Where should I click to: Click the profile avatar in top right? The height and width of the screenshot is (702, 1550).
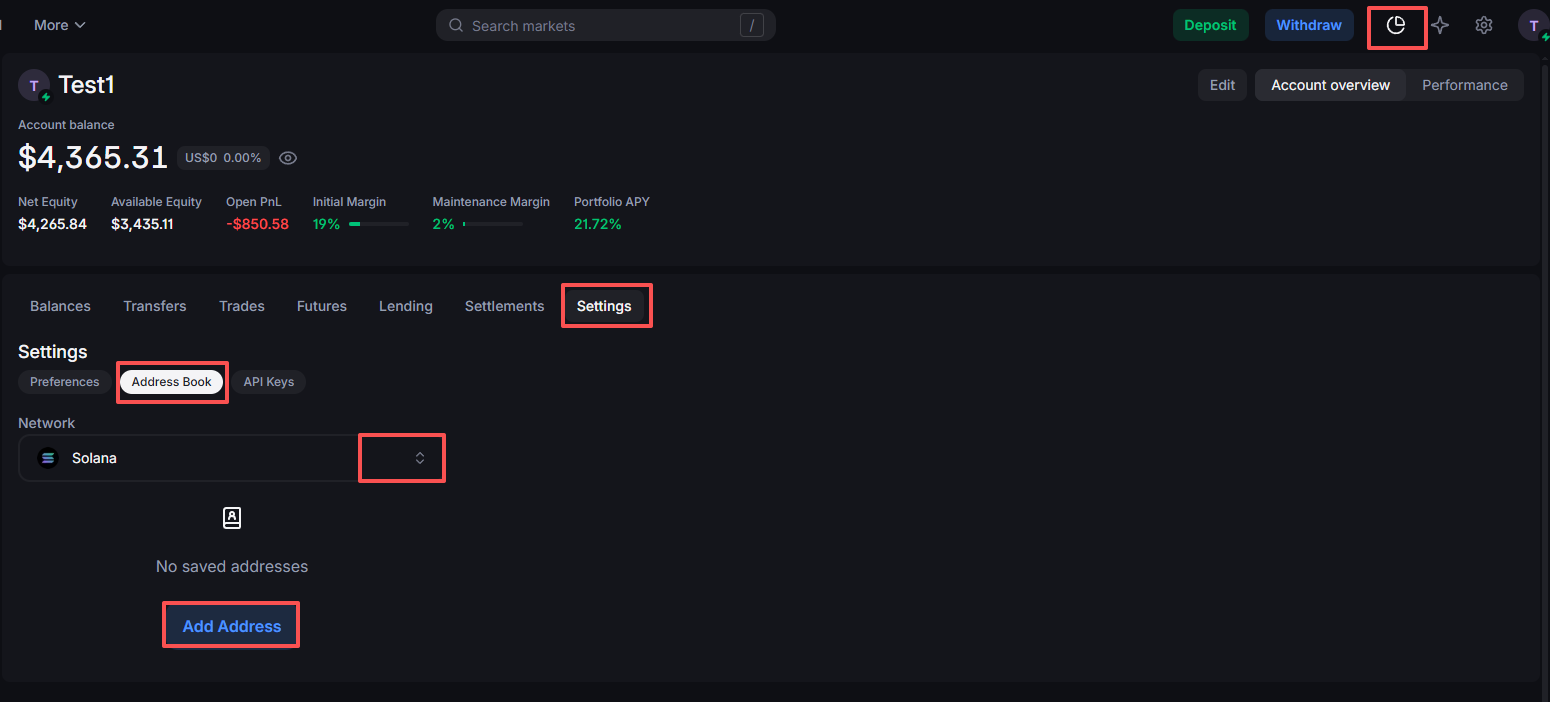coord(1533,25)
